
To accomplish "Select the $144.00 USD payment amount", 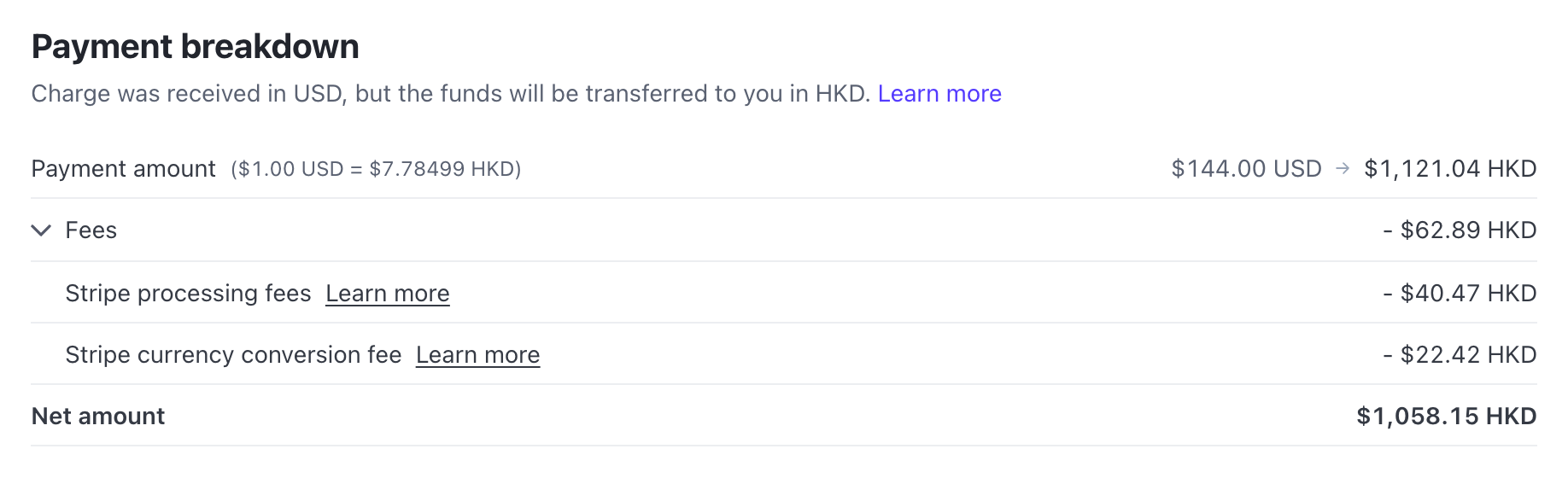I will 1246,169.
